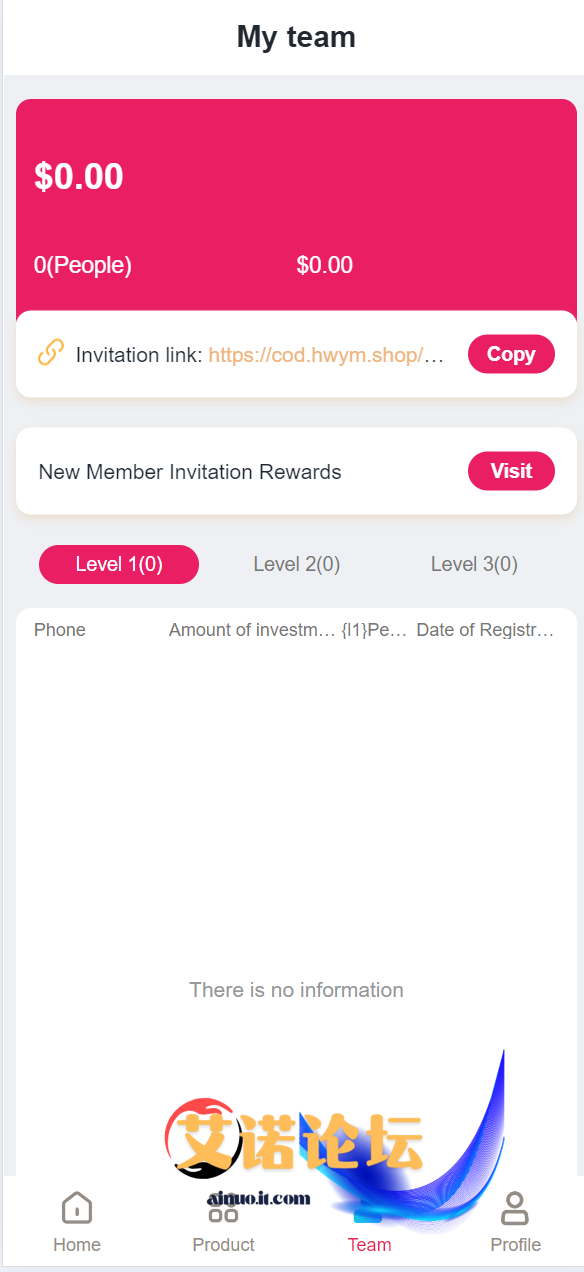
Task: Visit New Member Invitation Rewards
Action: (x=511, y=471)
